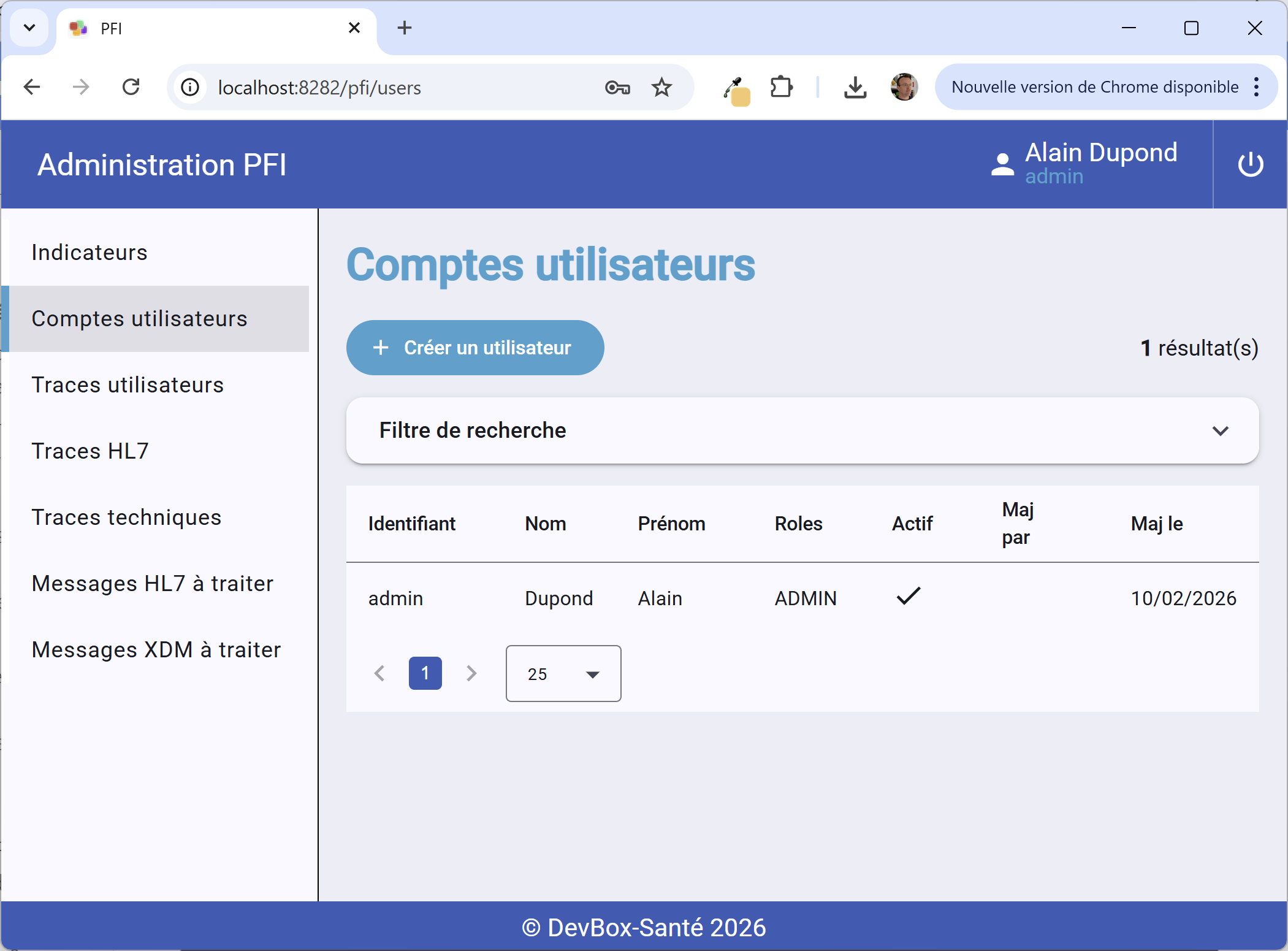Click the Actif checkmark for admin

tap(909, 596)
